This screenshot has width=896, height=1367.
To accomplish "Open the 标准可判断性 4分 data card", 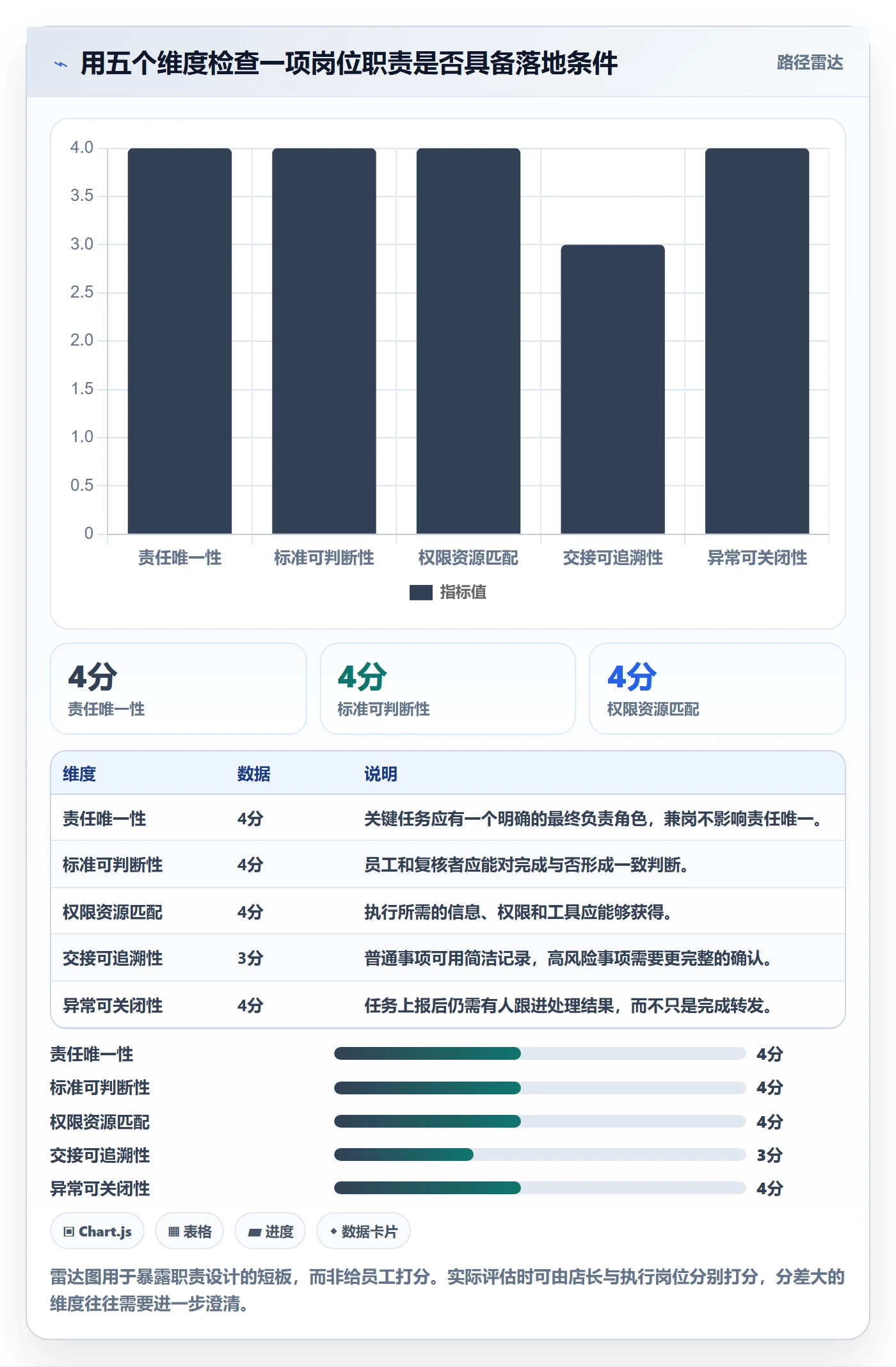I will click(x=448, y=689).
